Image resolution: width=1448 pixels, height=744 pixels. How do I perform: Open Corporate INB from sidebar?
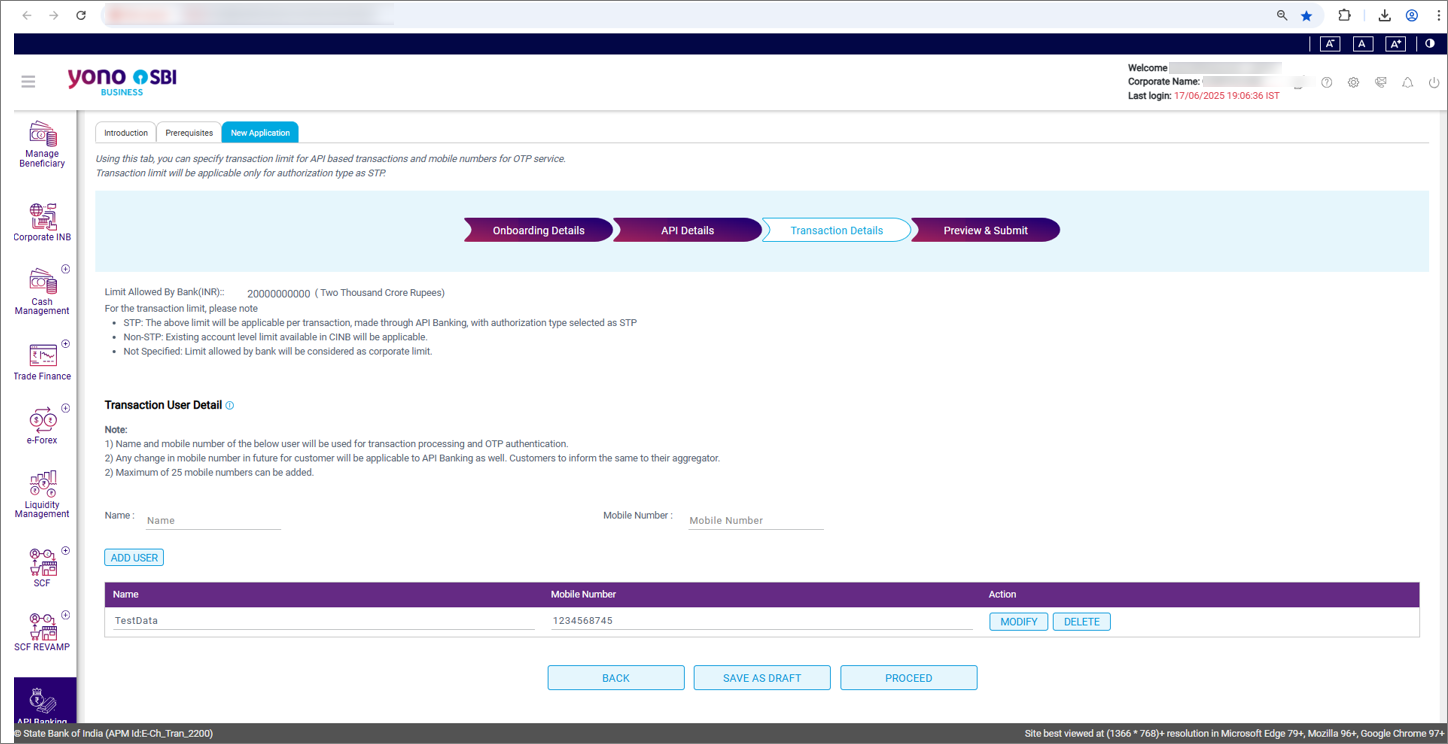coord(42,222)
